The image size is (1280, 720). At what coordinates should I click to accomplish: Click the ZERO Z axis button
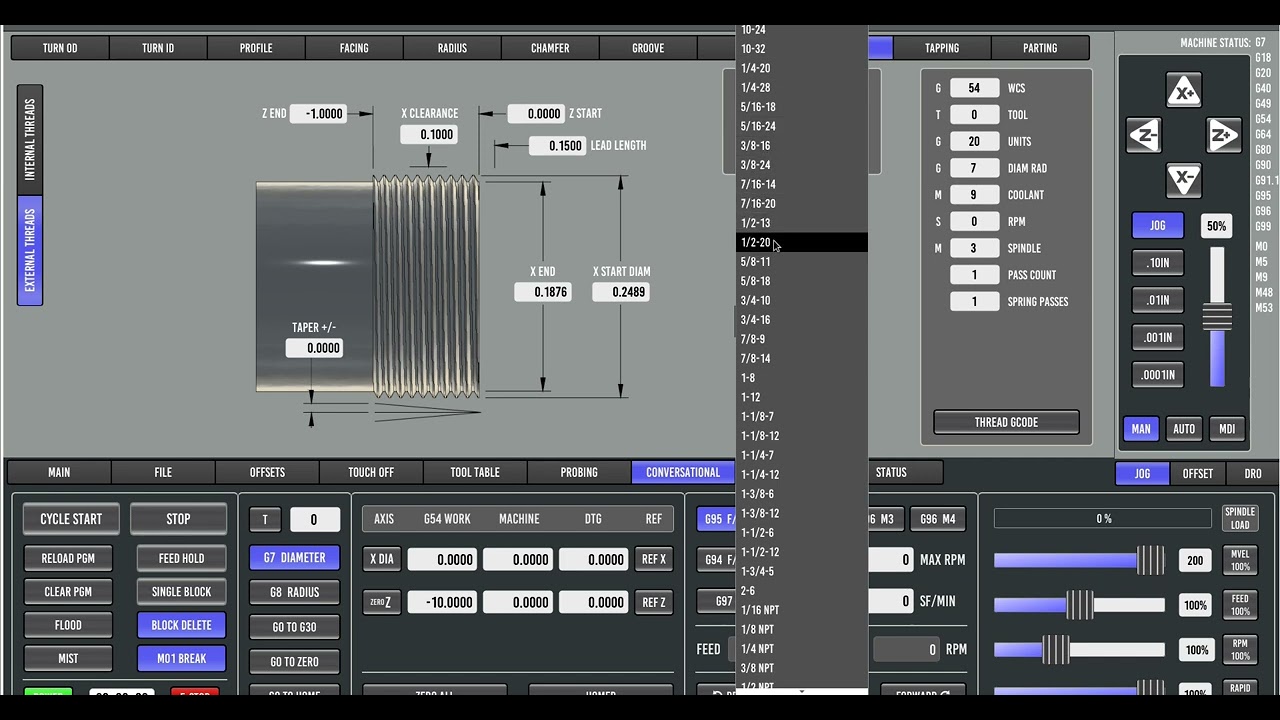[x=381, y=602]
